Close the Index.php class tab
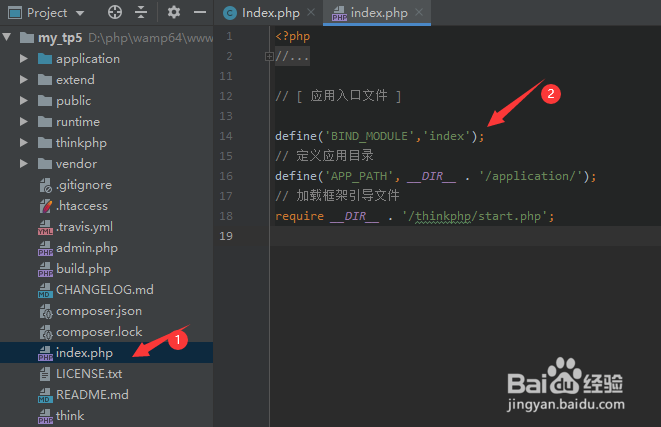Image resolution: width=661 pixels, height=427 pixels. 311,13
